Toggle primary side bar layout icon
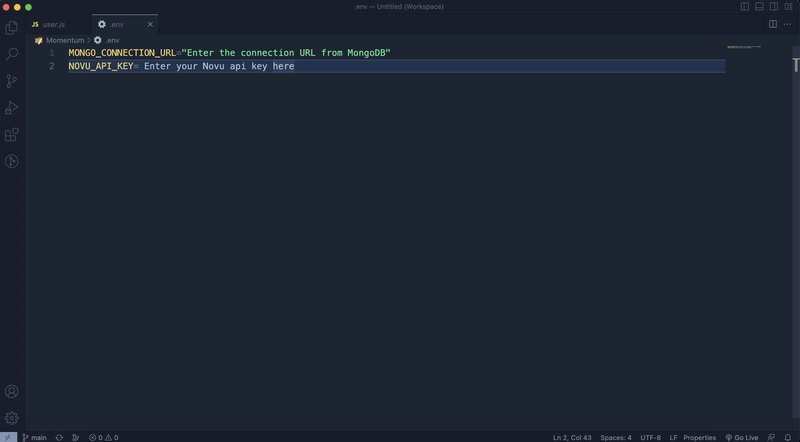This screenshot has height=442, width=800. coord(745,7)
